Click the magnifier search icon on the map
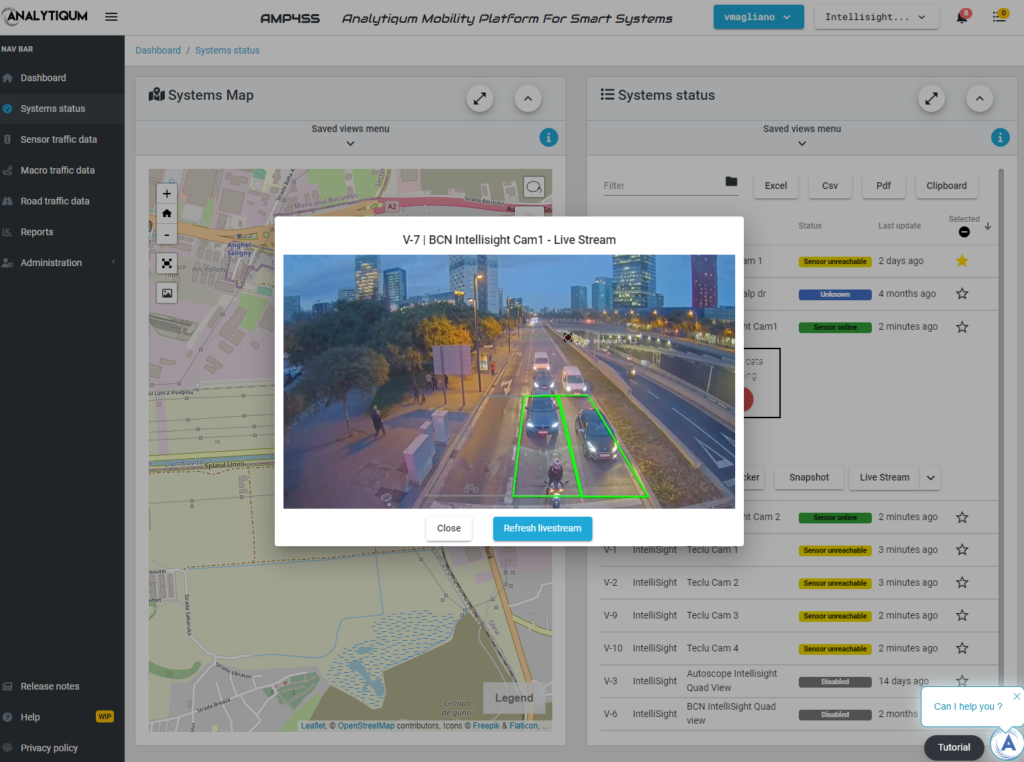Viewport: 1024px width, 762px height. (x=533, y=187)
